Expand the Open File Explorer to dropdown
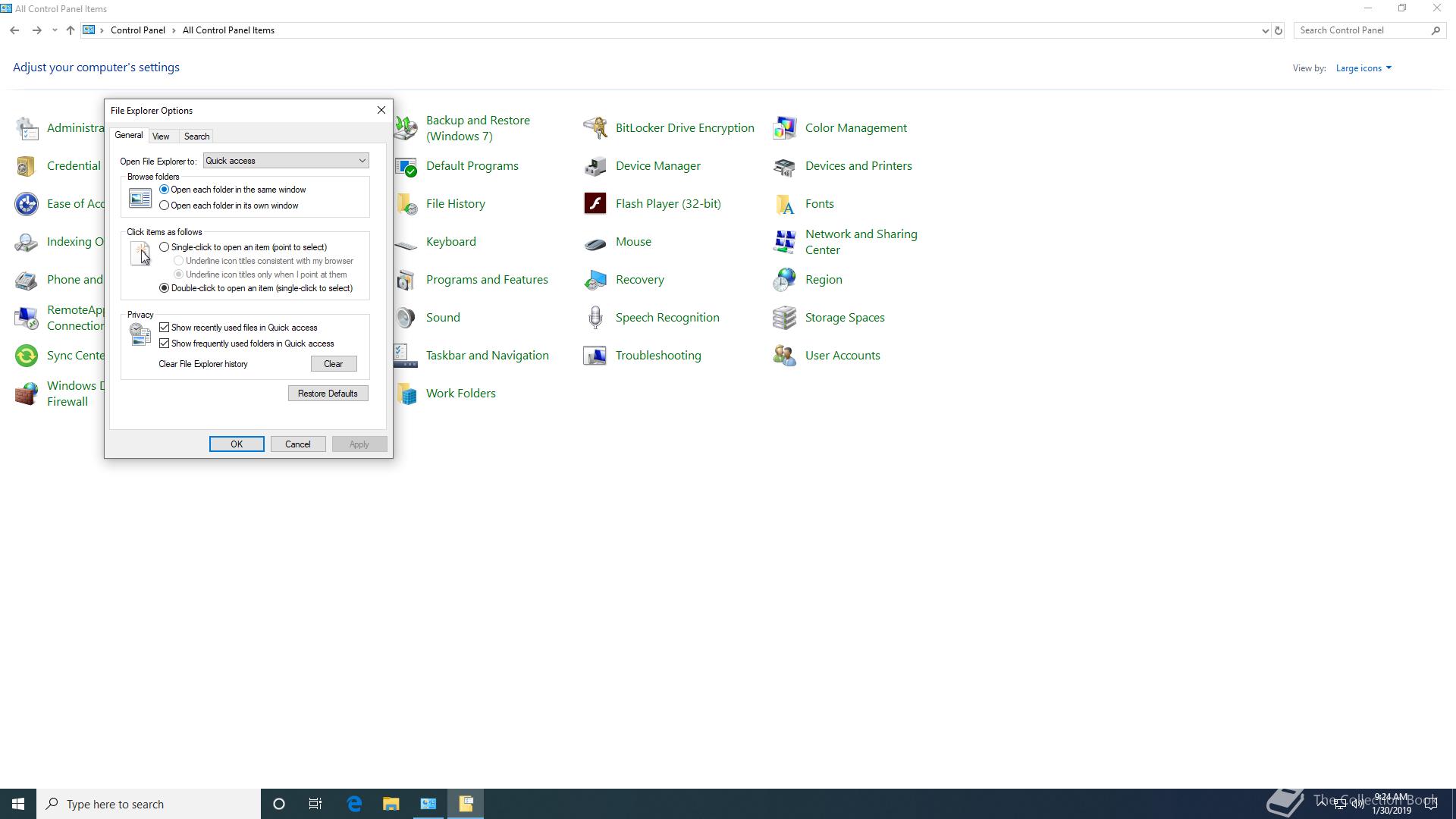Viewport: 1456px width, 819px height. point(286,161)
